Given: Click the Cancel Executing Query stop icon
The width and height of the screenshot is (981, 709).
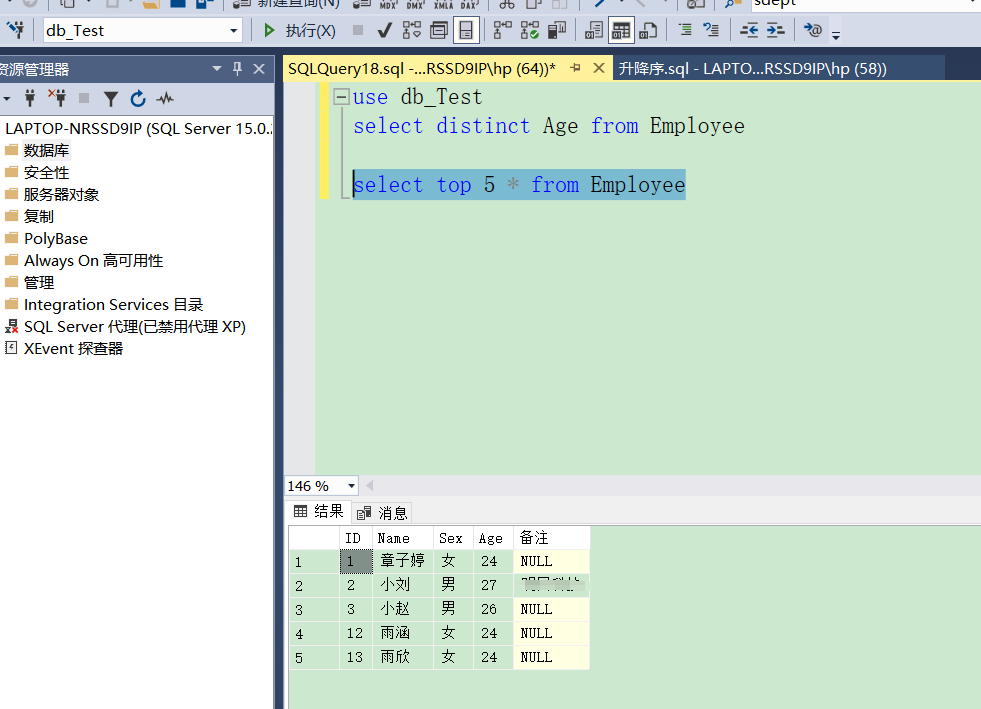Looking at the screenshot, I should 358,30.
